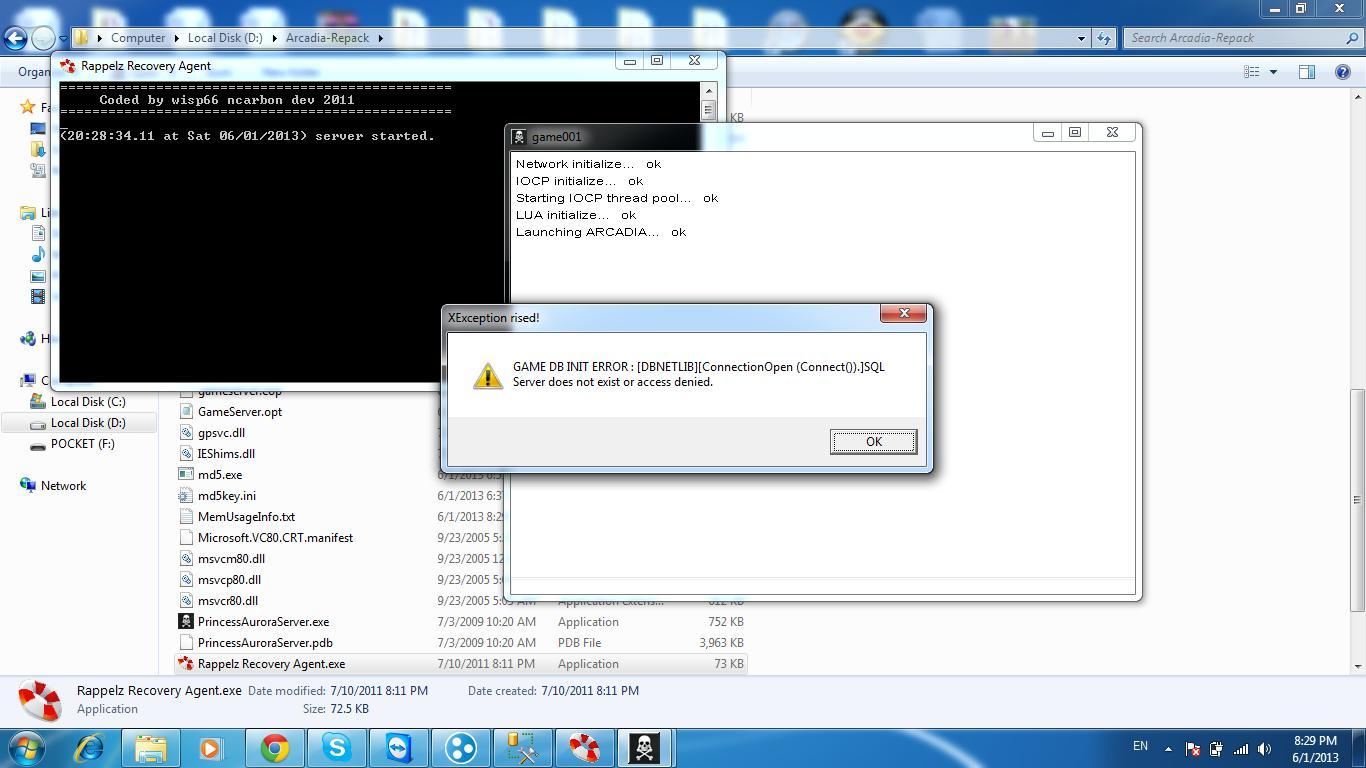Open Windows Explorer from the taskbar

151,748
